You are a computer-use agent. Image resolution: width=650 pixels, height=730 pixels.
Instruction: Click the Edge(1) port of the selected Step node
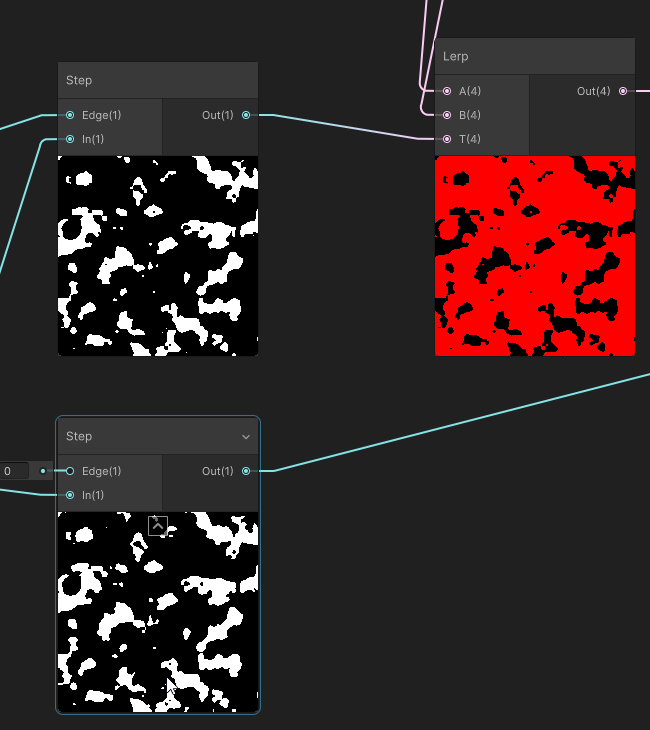(70, 471)
